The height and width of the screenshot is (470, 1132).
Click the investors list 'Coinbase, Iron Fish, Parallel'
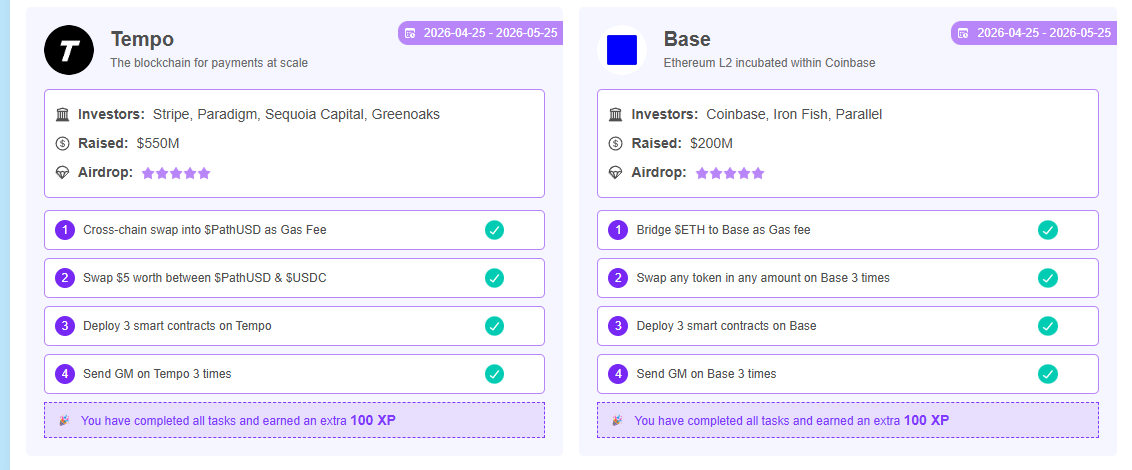(794, 114)
